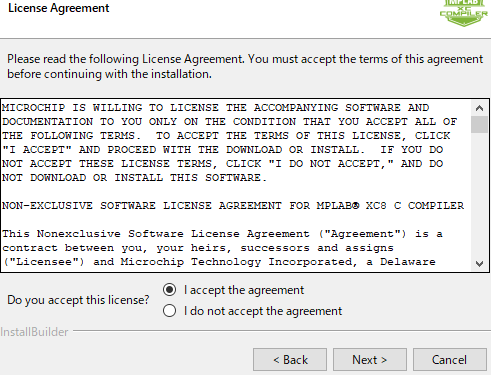Select "I accept the agreement" radio button
The width and height of the screenshot is (491, 375).
169,290
